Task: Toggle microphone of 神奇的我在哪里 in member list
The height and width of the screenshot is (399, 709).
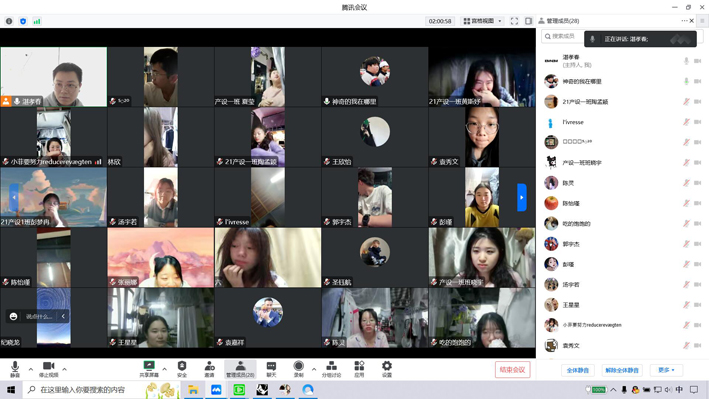Action: tap(686, 81)
